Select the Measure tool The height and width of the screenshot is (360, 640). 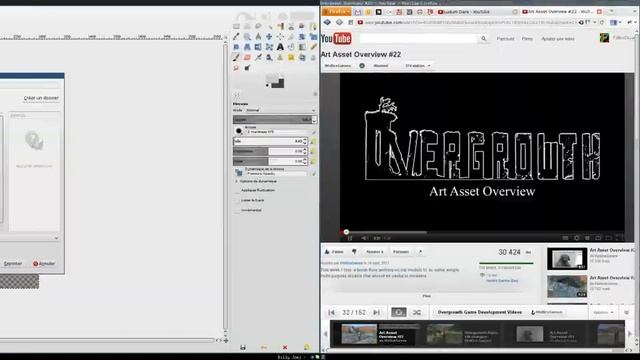pos(258,37)
